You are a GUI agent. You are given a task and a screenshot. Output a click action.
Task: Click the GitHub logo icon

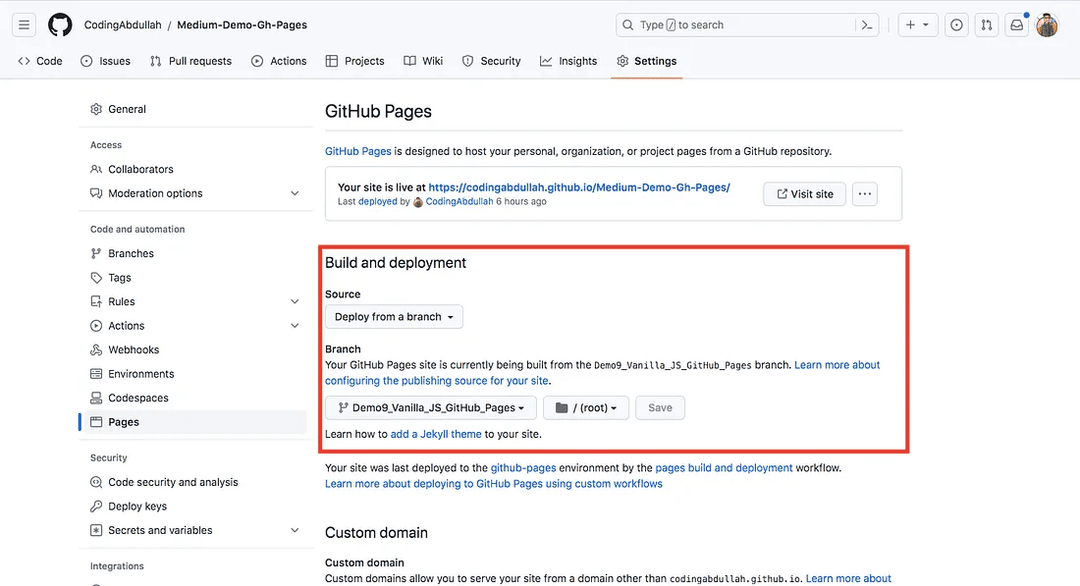[x=60, y=25]
